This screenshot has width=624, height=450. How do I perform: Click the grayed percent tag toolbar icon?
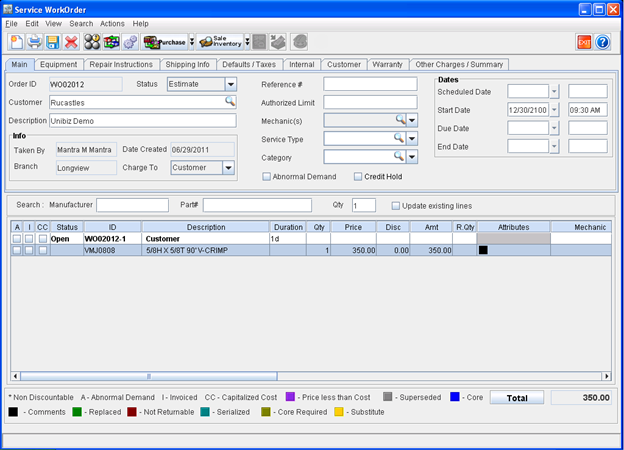pyautogui.click(x=278, y=42)
